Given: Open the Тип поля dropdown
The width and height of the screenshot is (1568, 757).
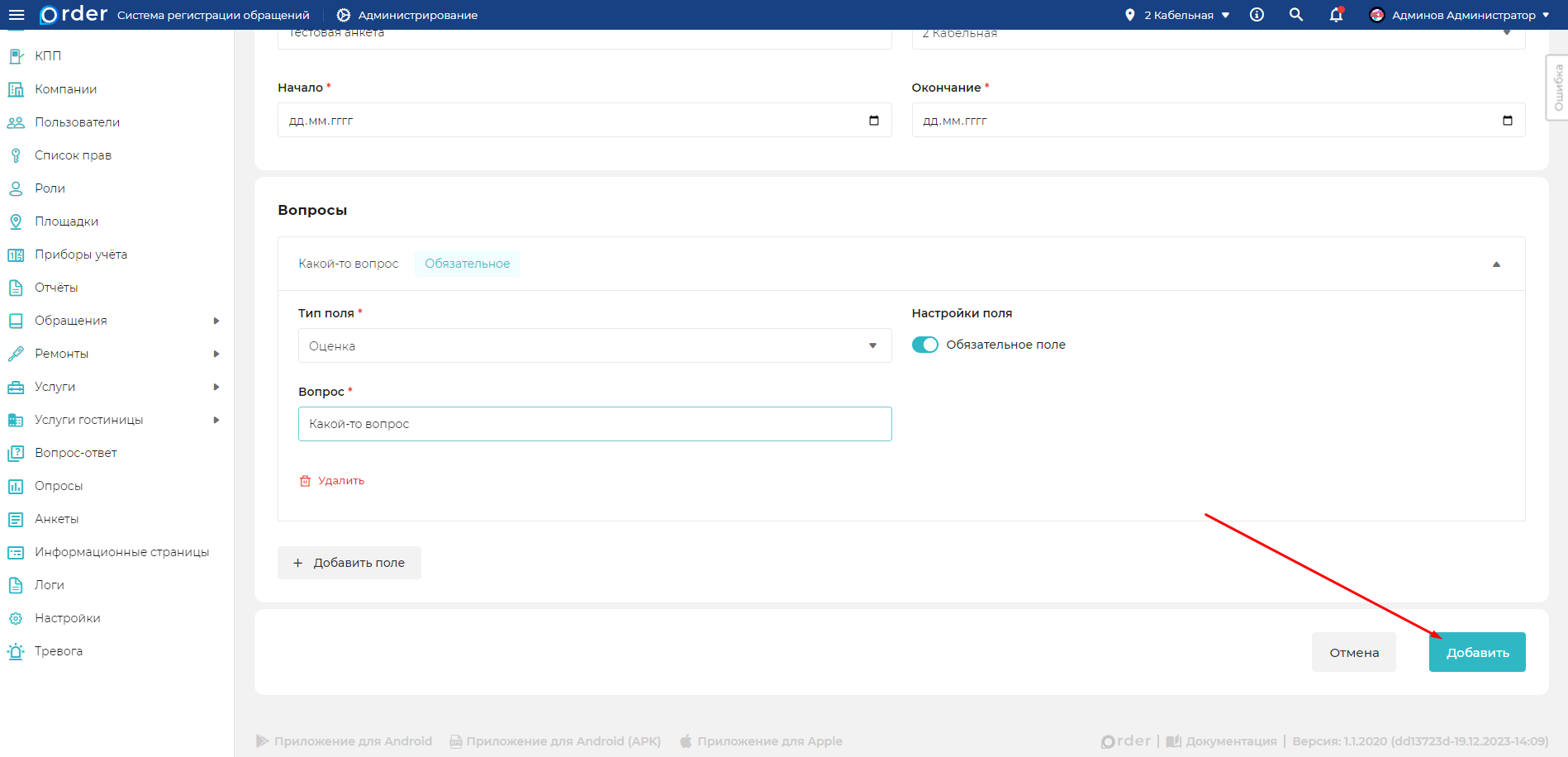Looking at the screenshot, I should point(594,345).
